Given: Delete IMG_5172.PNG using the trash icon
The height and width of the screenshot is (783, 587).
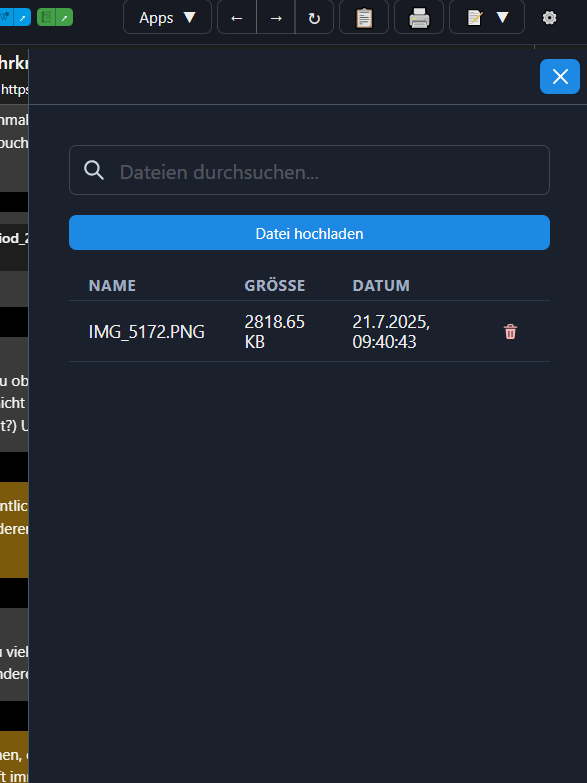Looking at the screenshot, I should click(x=510, y=332).
